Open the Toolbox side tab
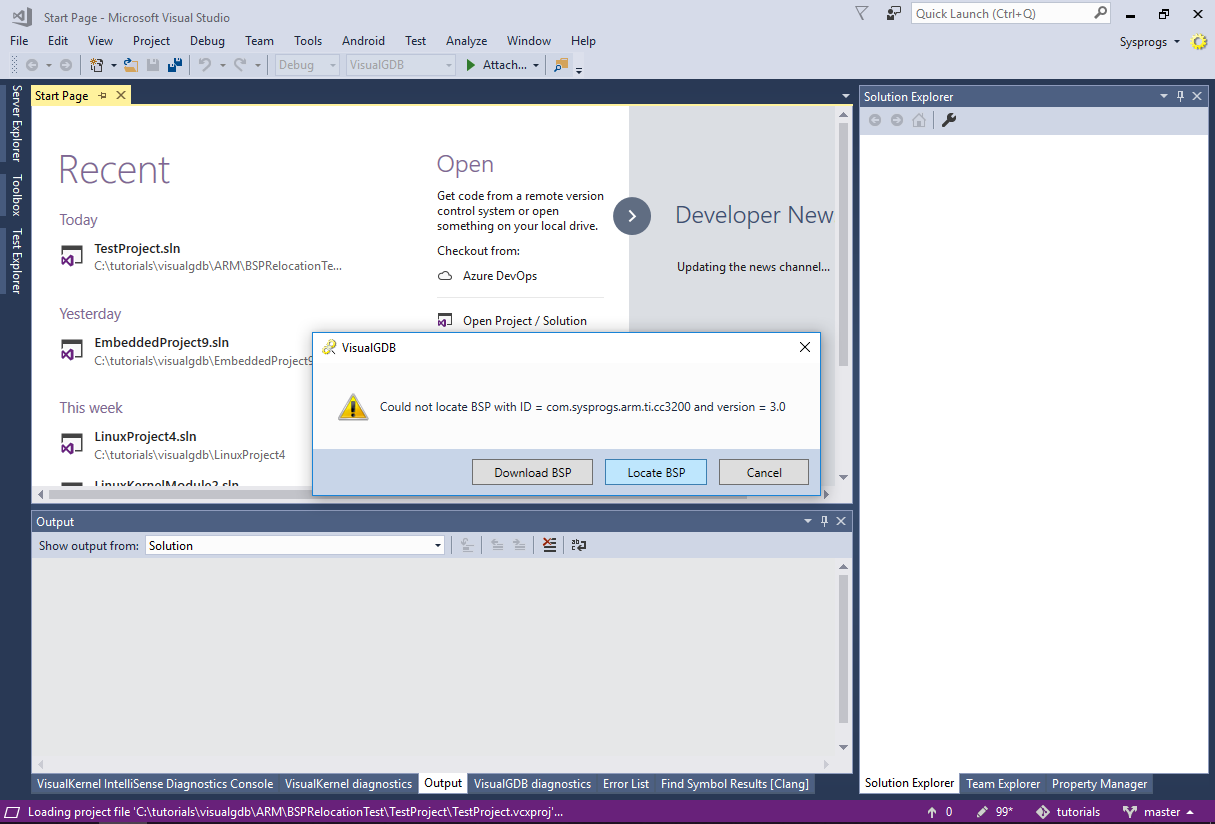 [16, 195]
